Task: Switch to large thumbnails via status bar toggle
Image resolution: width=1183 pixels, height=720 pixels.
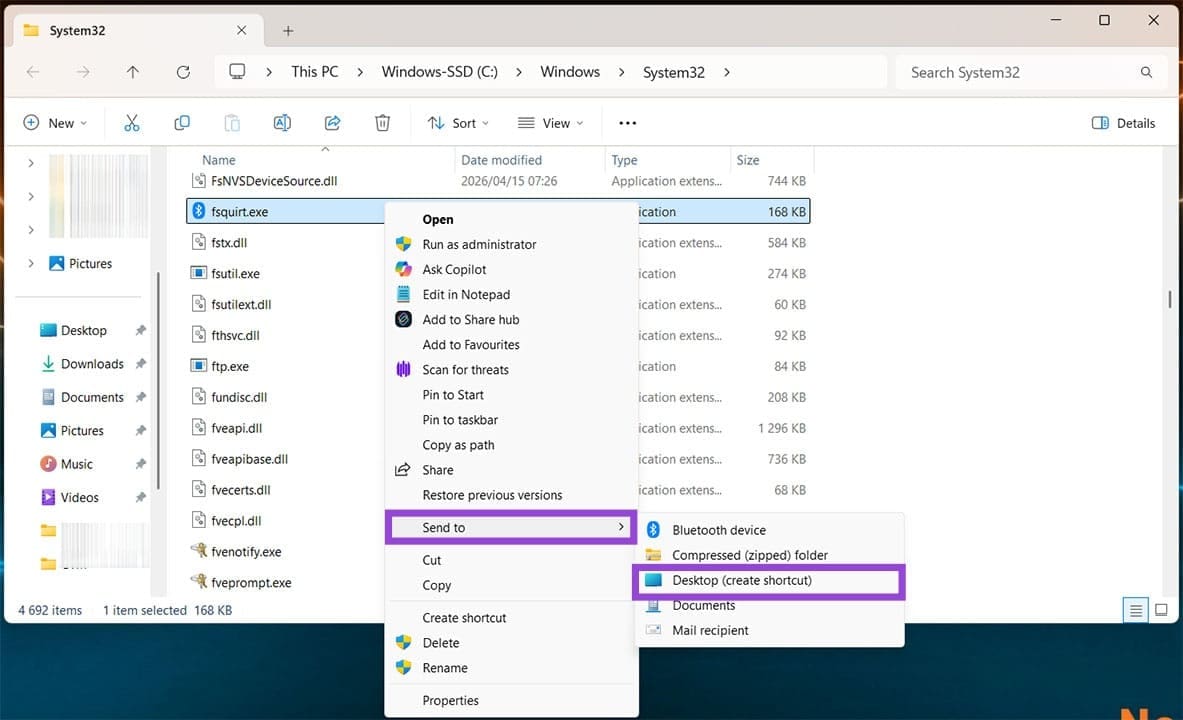Action: click(1161, 610)
